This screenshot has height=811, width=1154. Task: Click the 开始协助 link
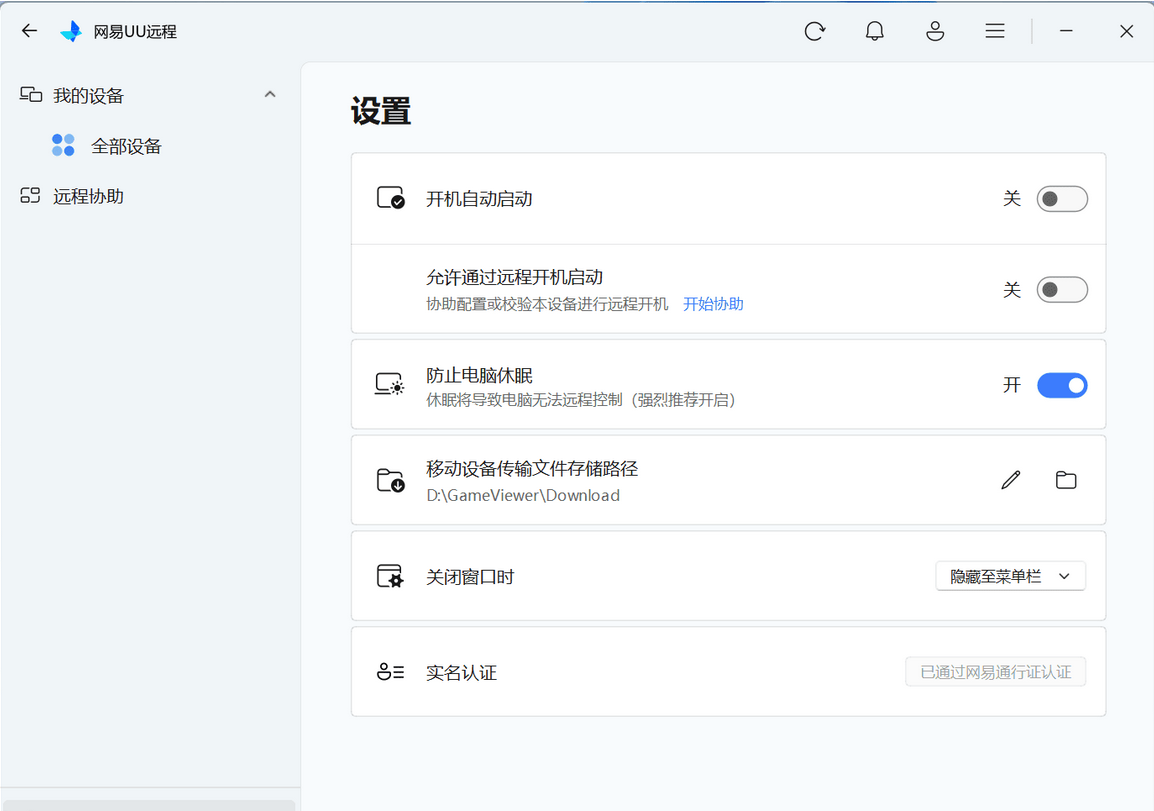pos(713,303)
